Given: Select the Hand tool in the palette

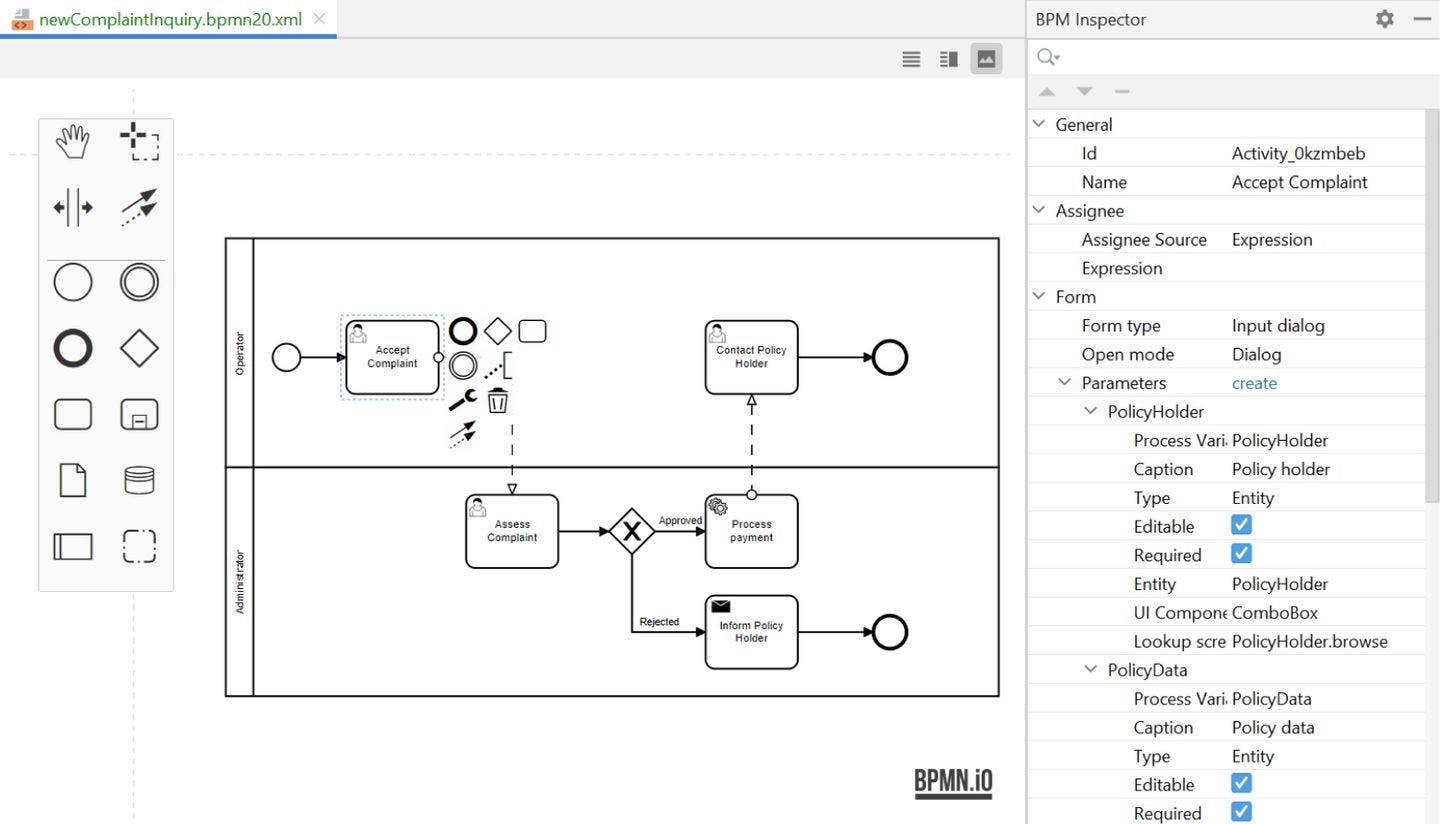Looking at the screenshot, I should [x=73, y=142].
